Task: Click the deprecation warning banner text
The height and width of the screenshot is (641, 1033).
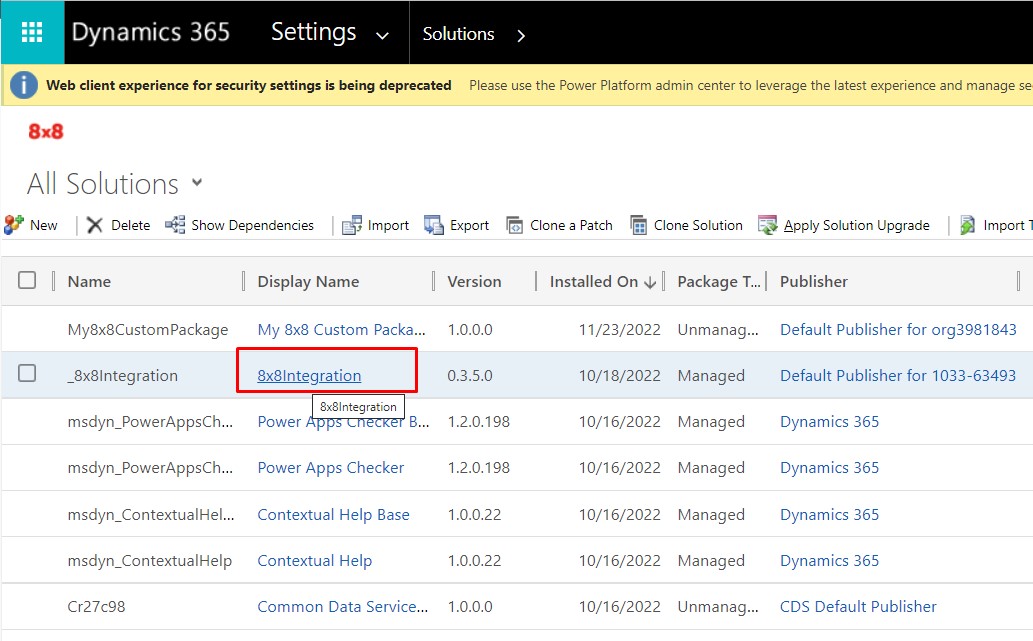Action: [248, 85]
